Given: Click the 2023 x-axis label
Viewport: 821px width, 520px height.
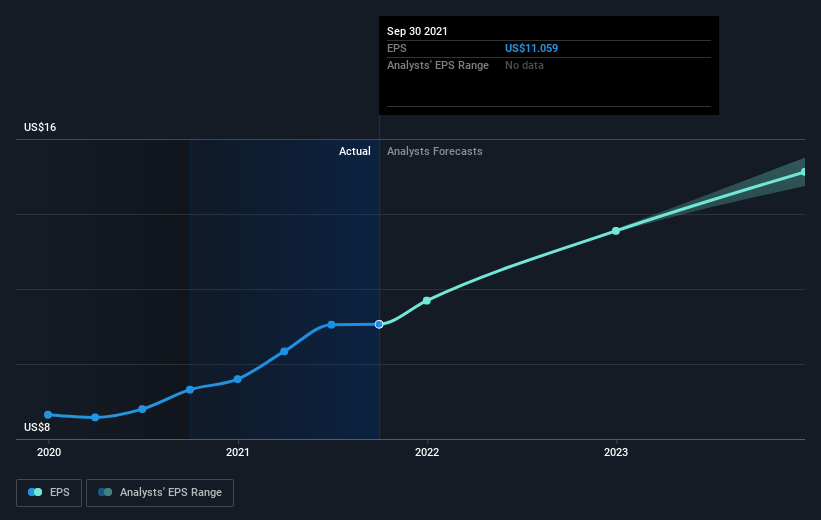Looking at the screenshot, I should tap(616, 452).
